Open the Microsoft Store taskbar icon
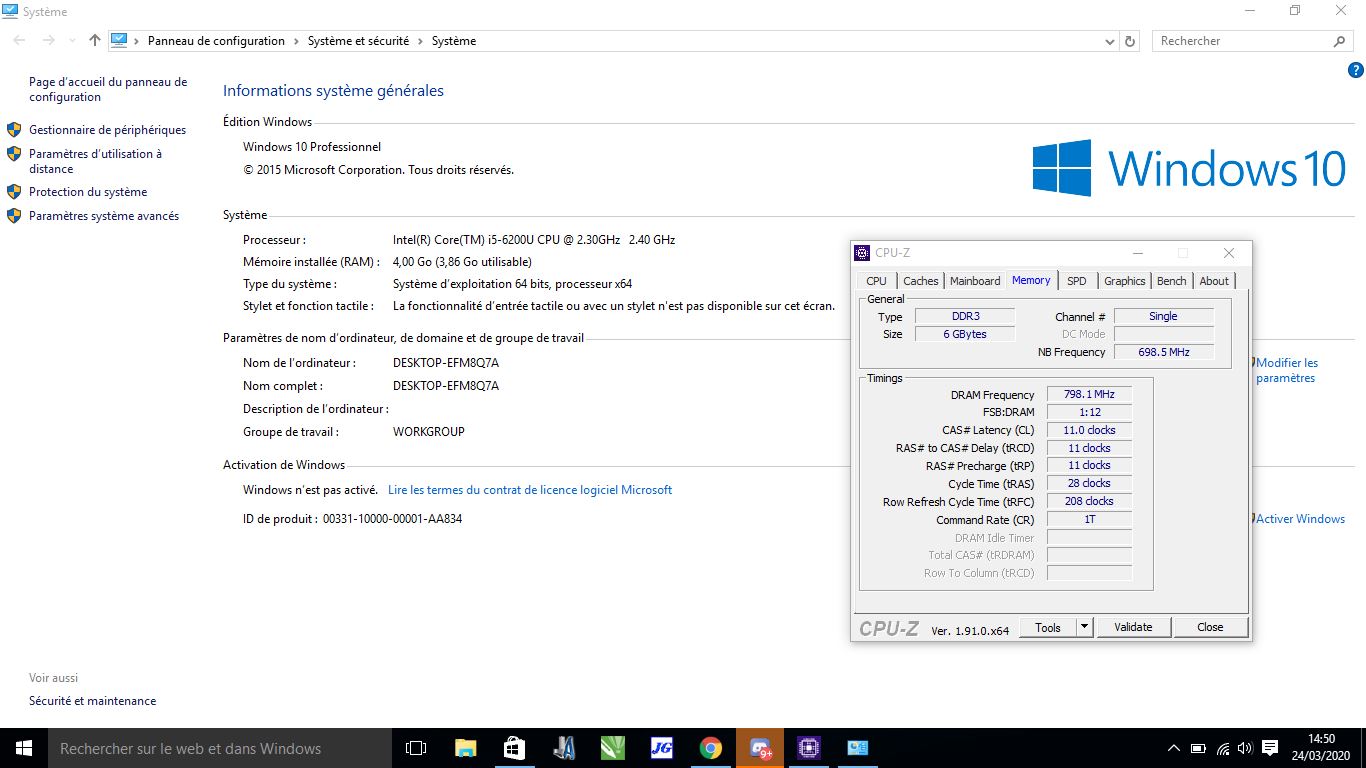Screen dimensions: 1366x768 (x=514, y=748)
